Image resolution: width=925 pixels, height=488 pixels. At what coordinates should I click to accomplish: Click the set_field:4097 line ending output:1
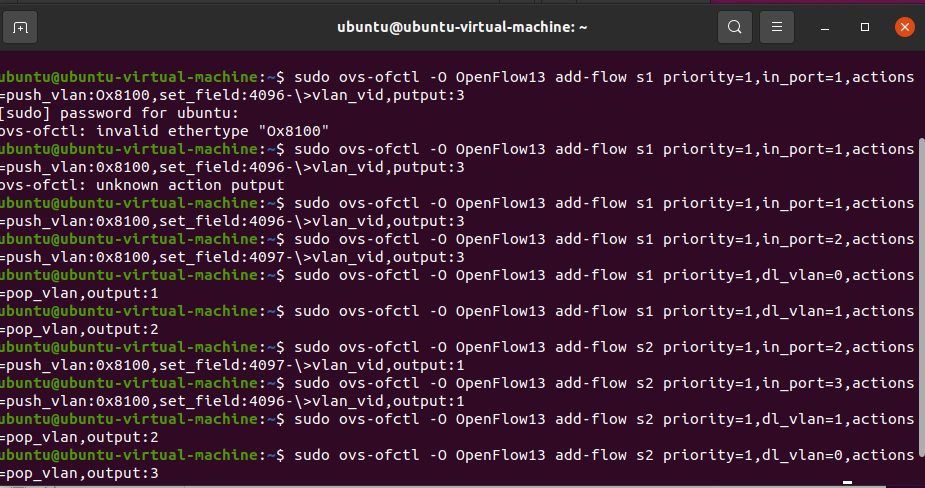(x=232, y=365)
